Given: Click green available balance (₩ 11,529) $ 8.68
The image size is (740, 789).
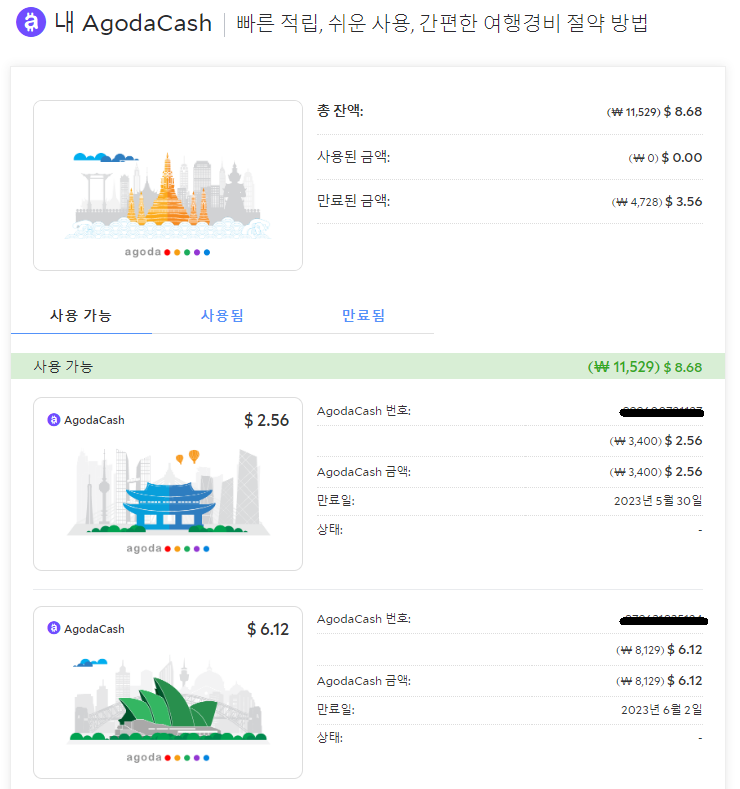Looking at the screenshot, I should (645, 367).
